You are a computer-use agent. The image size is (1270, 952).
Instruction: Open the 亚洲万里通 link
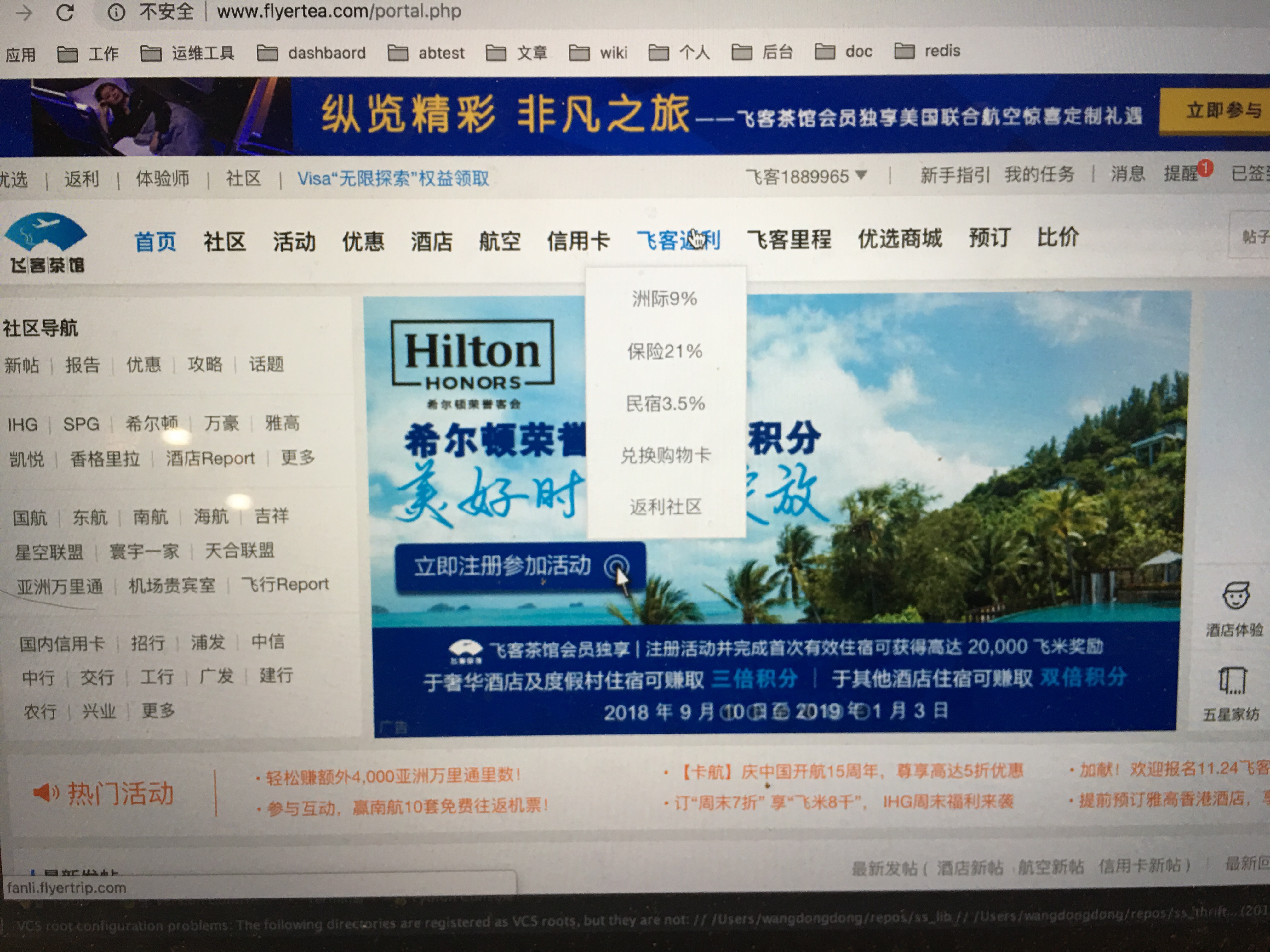[60, 587]
